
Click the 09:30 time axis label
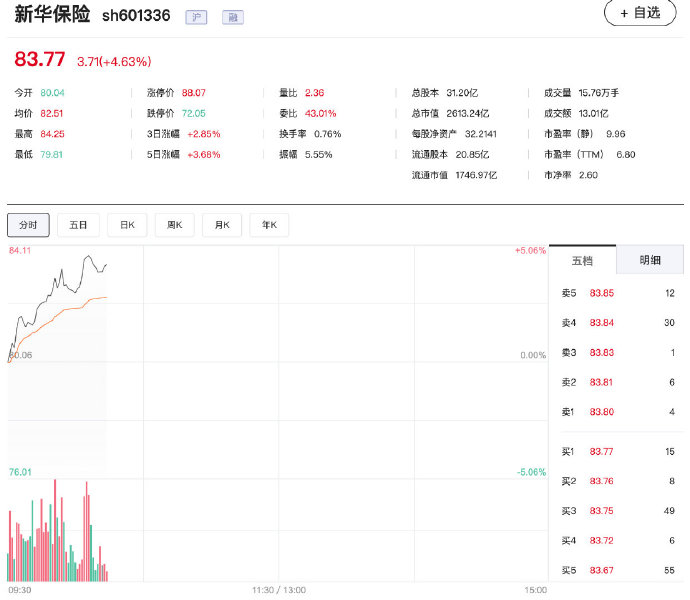point(20,590)
